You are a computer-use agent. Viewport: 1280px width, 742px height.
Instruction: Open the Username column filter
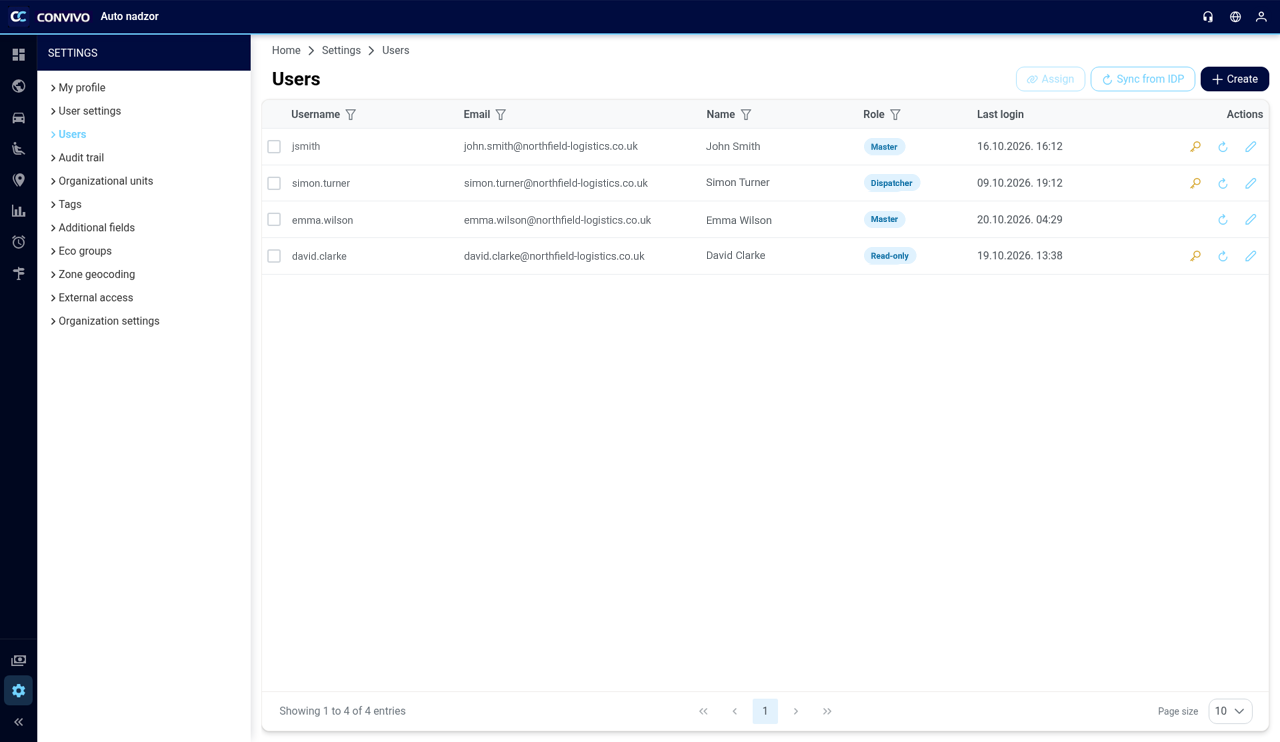click(x=351, y=115)
